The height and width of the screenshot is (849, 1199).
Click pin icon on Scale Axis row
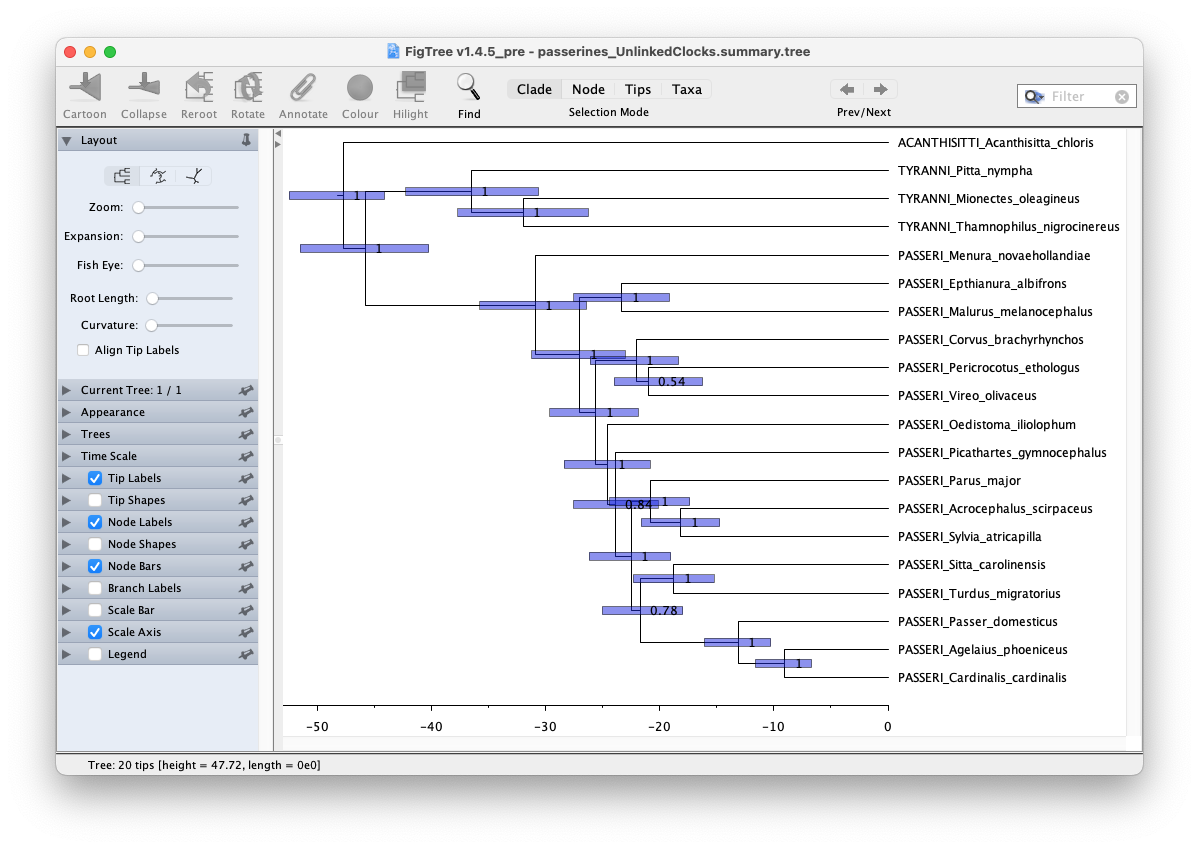[x=246, y=633]
